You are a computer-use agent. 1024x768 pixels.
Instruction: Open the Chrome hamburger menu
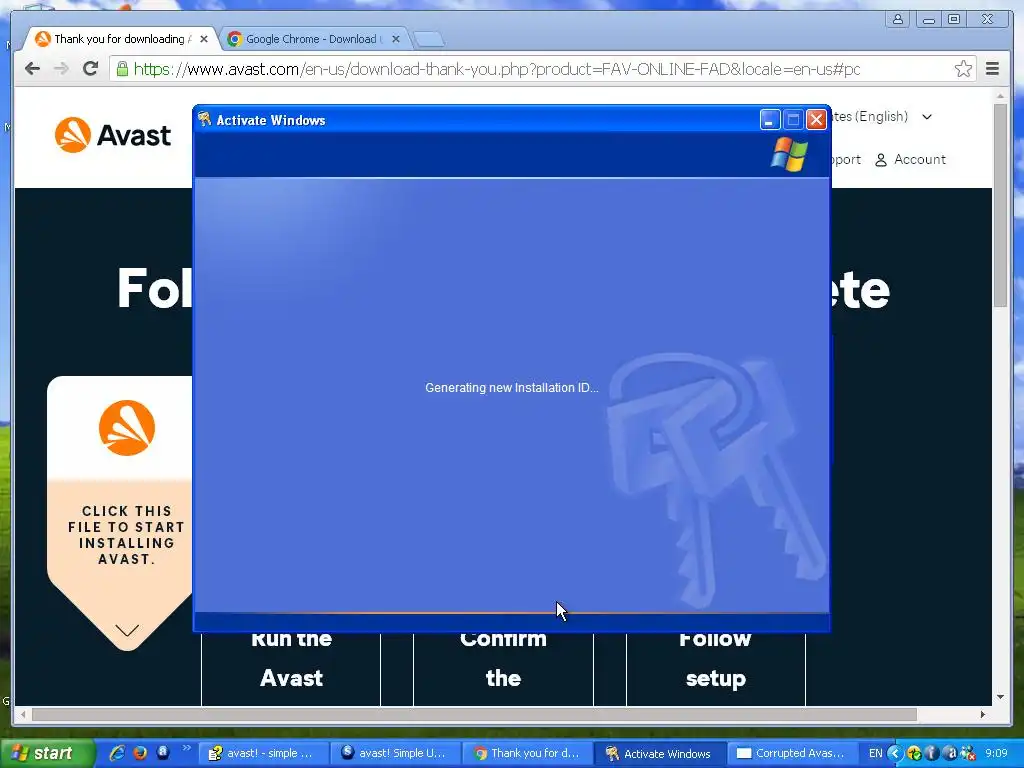coord(993,69)
